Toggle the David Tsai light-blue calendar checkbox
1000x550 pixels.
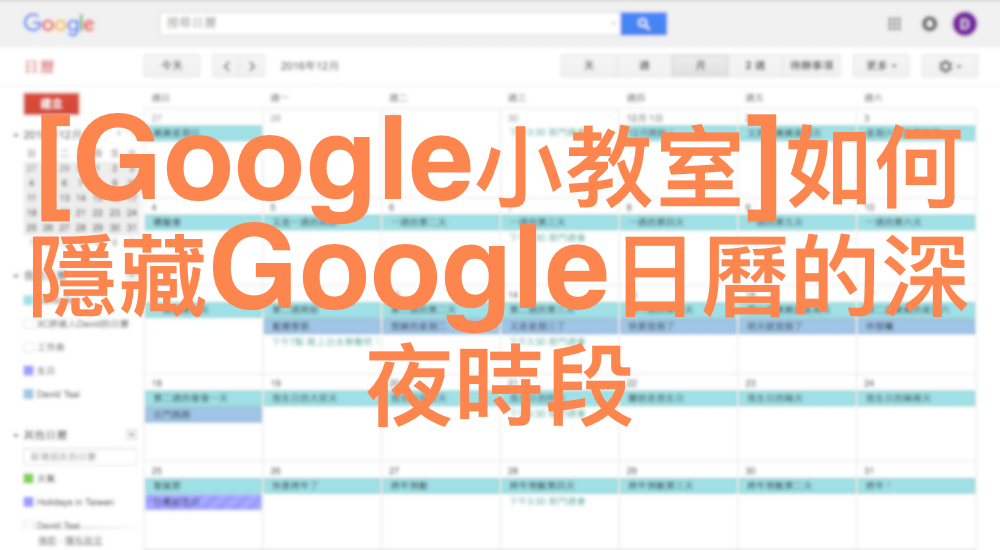tap(28, 394)
